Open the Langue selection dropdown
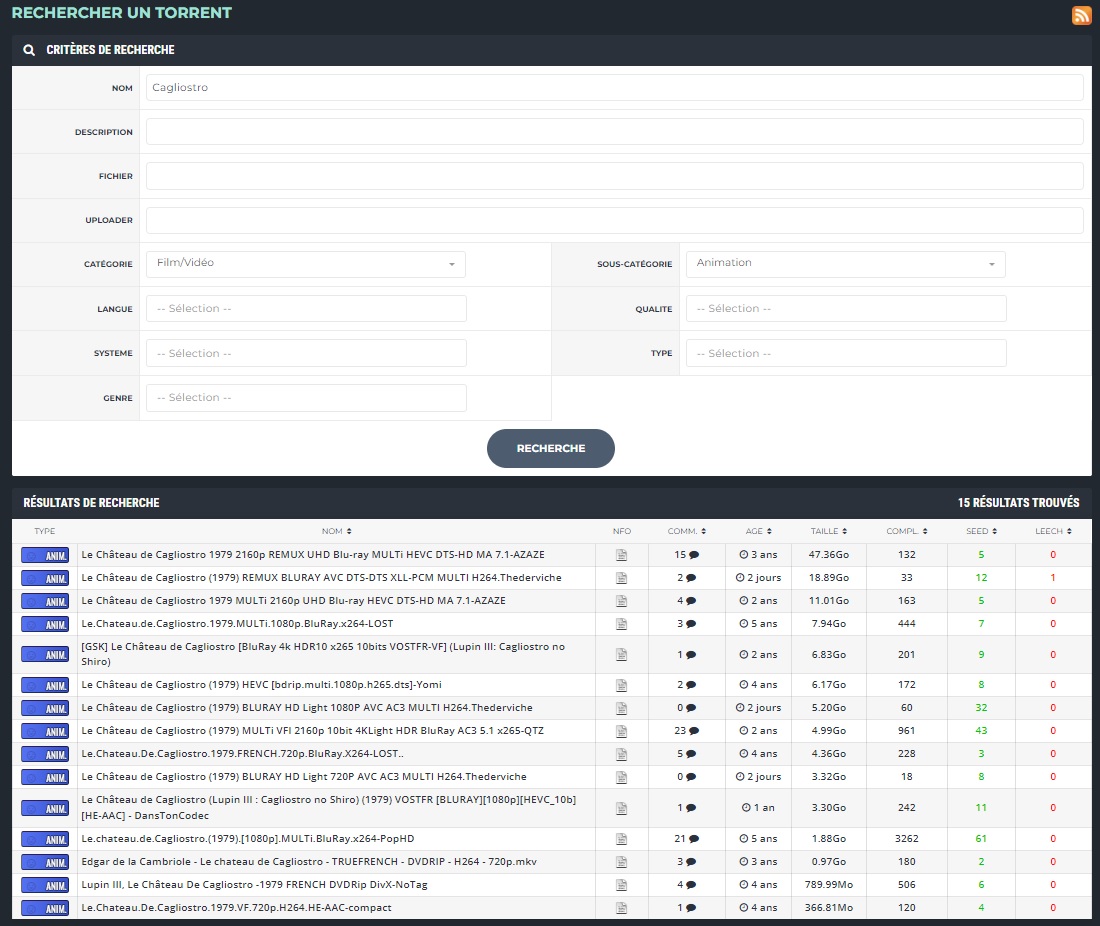 coord(306,309)
